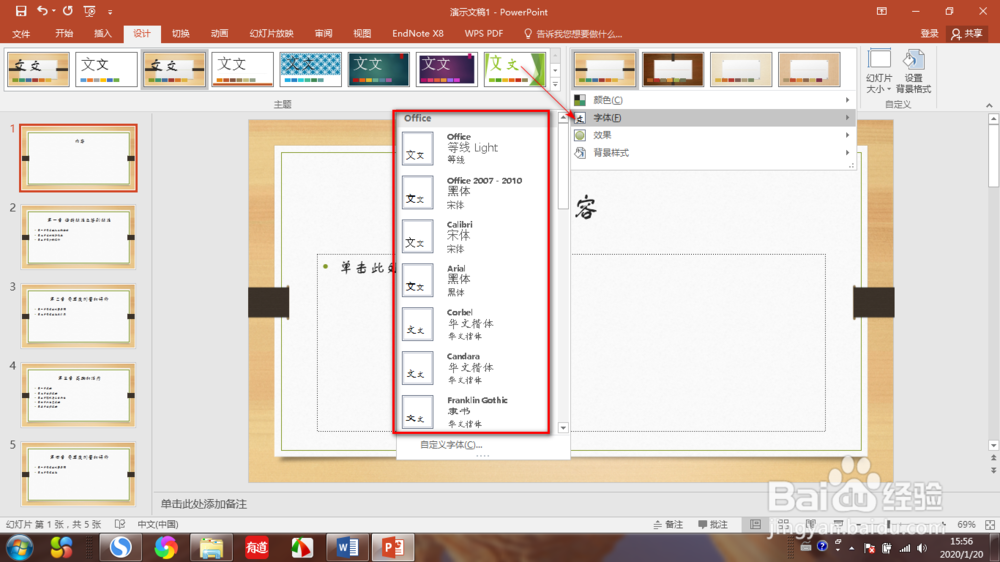The width and height of the screenshot is (1000, 562).
Task: Select slide 5 thumbnail
Action: pos(78,475)
